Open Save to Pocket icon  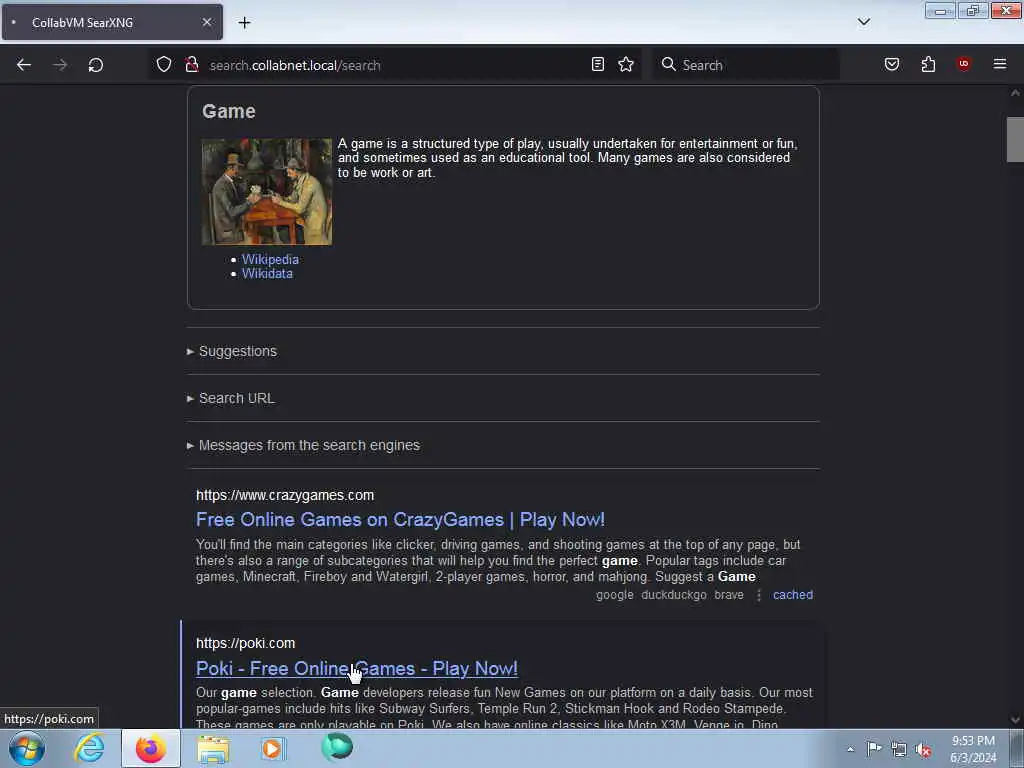tap(892, 64)
